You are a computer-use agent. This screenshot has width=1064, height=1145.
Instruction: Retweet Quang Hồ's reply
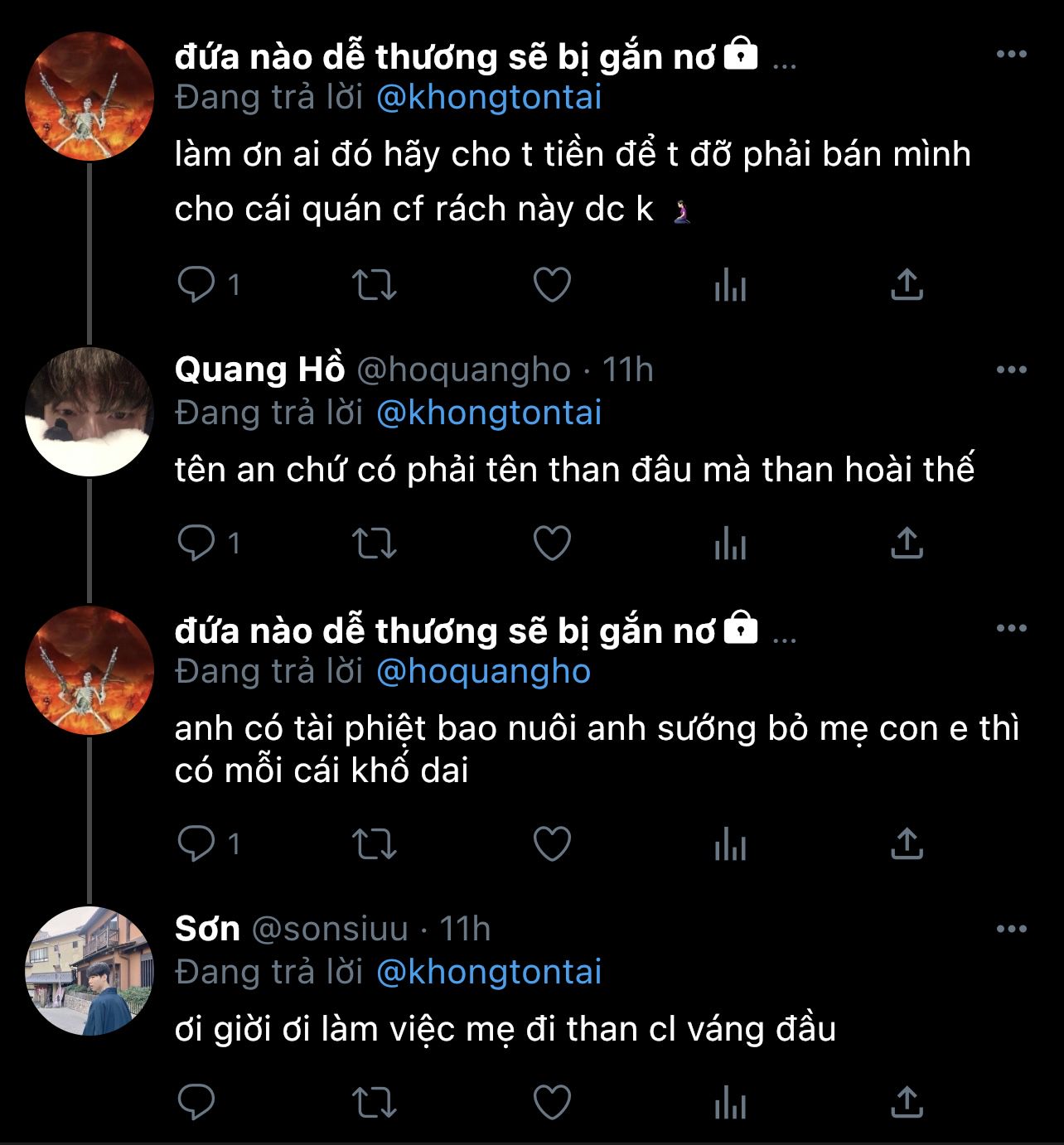pyautogui.click(x=375, y=544)
